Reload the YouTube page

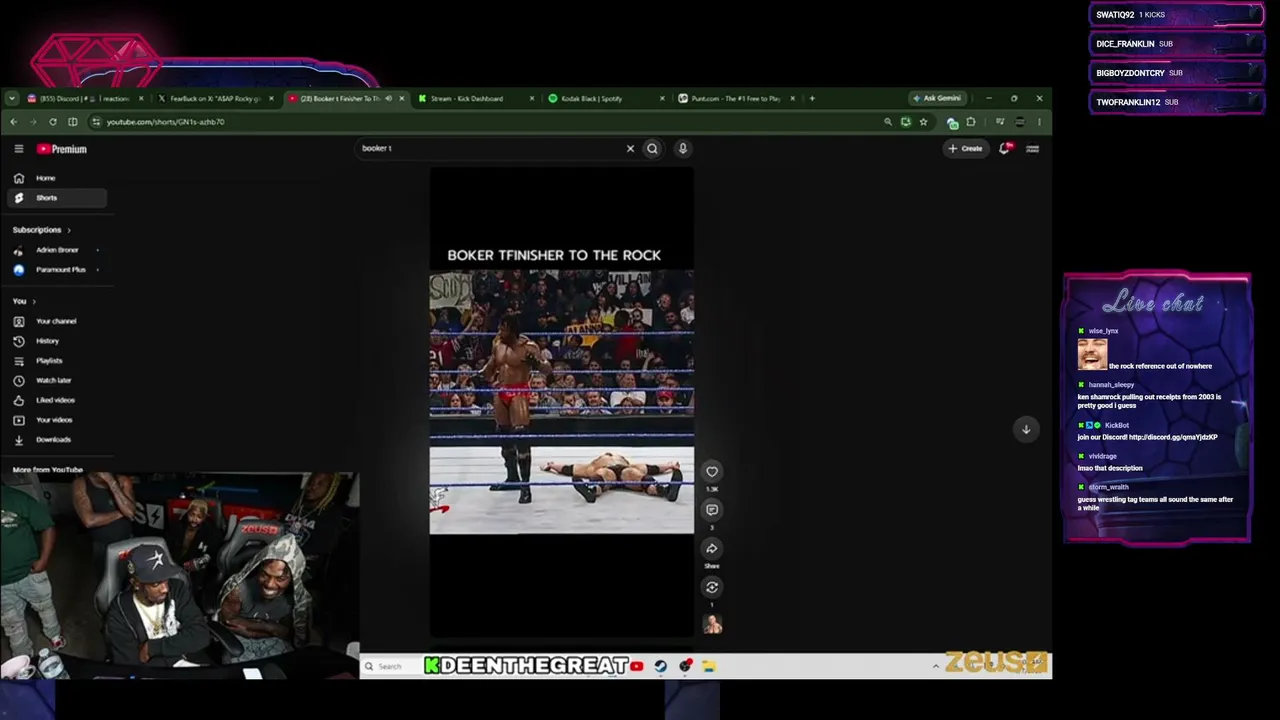coord(53,122)
